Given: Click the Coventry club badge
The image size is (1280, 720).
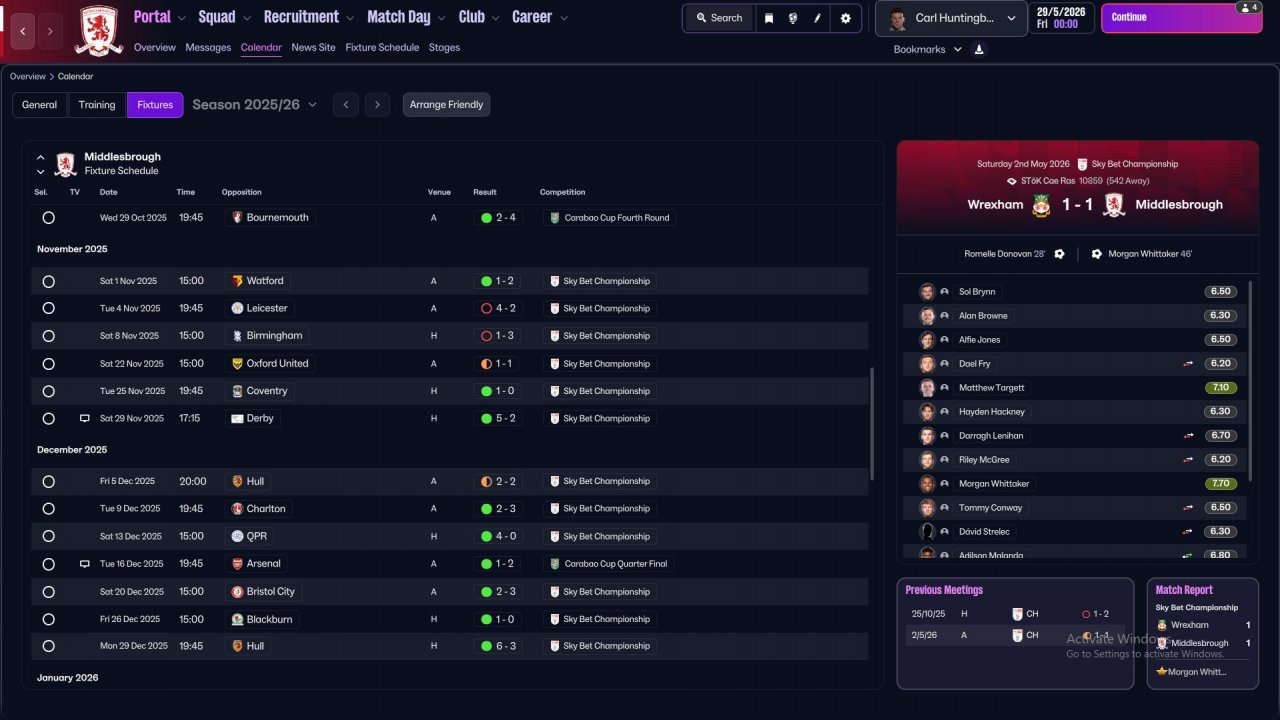Looking at the screenshot, I should (x=237, y=391).
